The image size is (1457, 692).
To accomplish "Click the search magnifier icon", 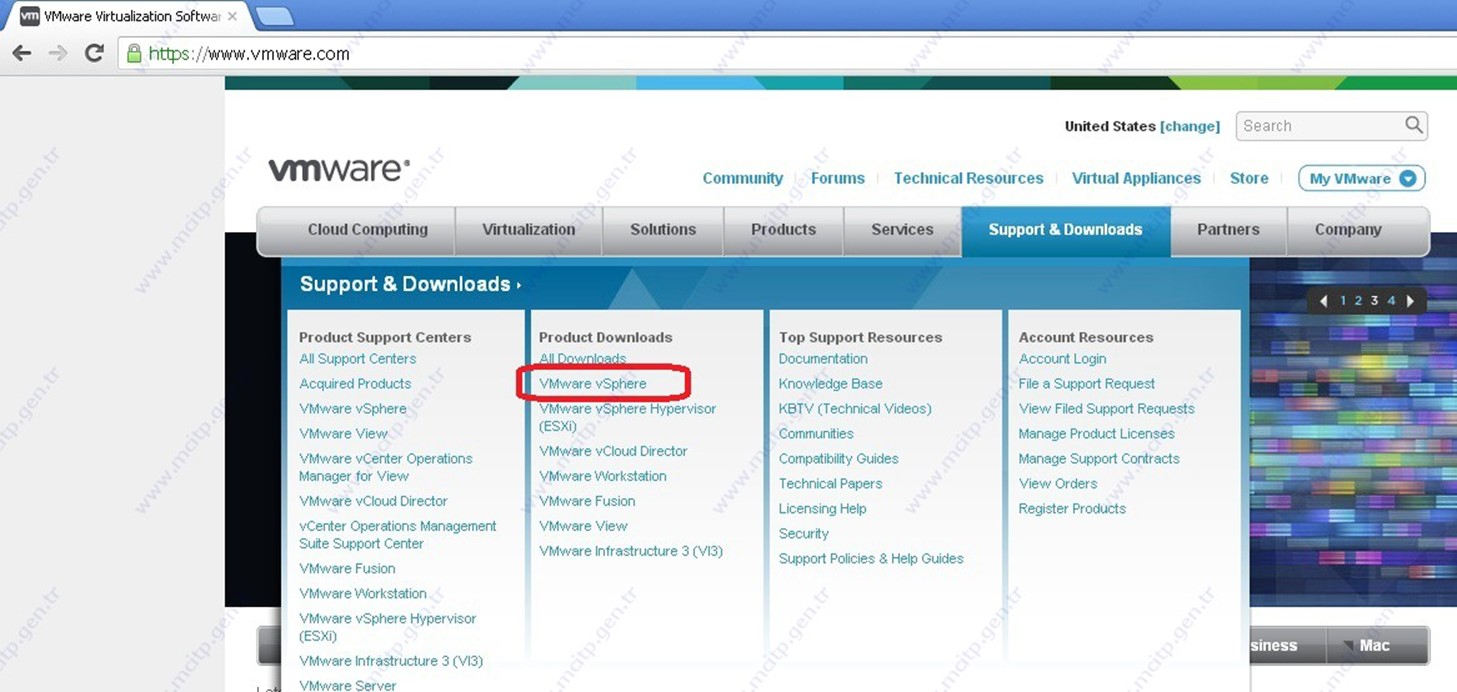I will [x=1413, y=125].
